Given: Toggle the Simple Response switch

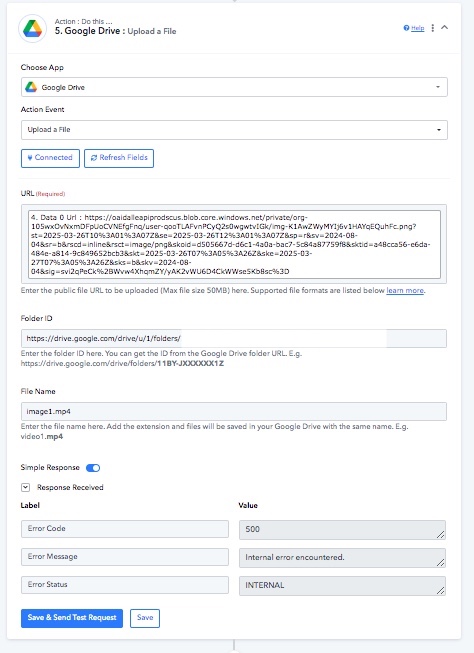Looking at the screenshot, I should click(93, 468).
